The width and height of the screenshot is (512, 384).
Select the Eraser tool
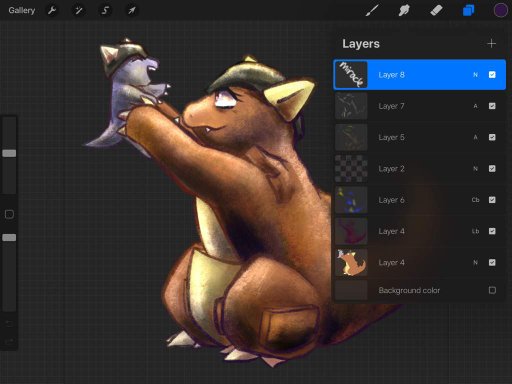(x=436, y=10)
